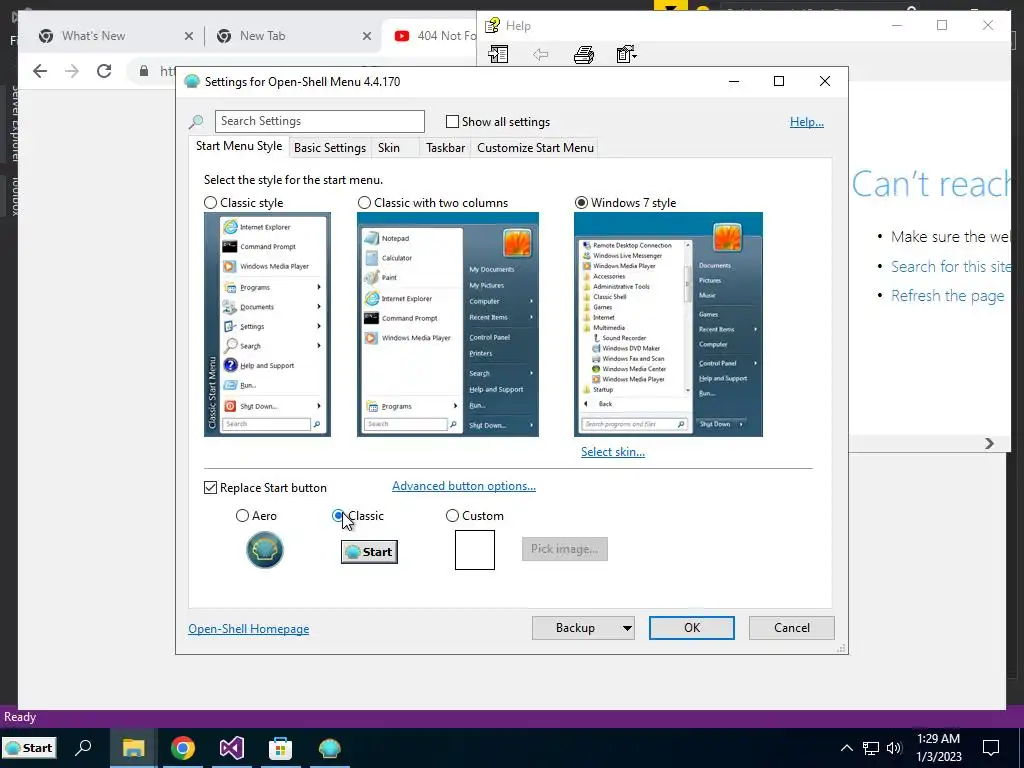Click the lock icon in Chrome address bar

144,71
